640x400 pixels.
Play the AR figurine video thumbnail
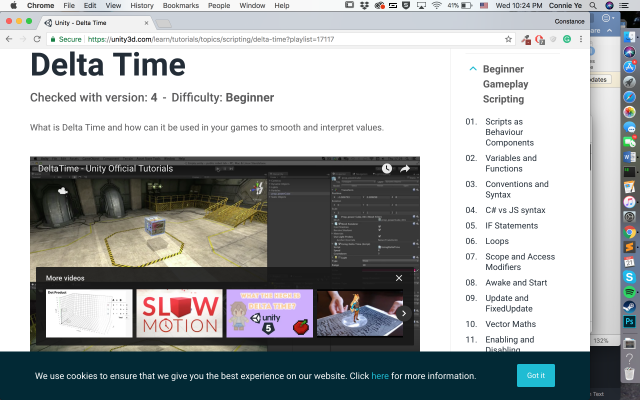360,313
